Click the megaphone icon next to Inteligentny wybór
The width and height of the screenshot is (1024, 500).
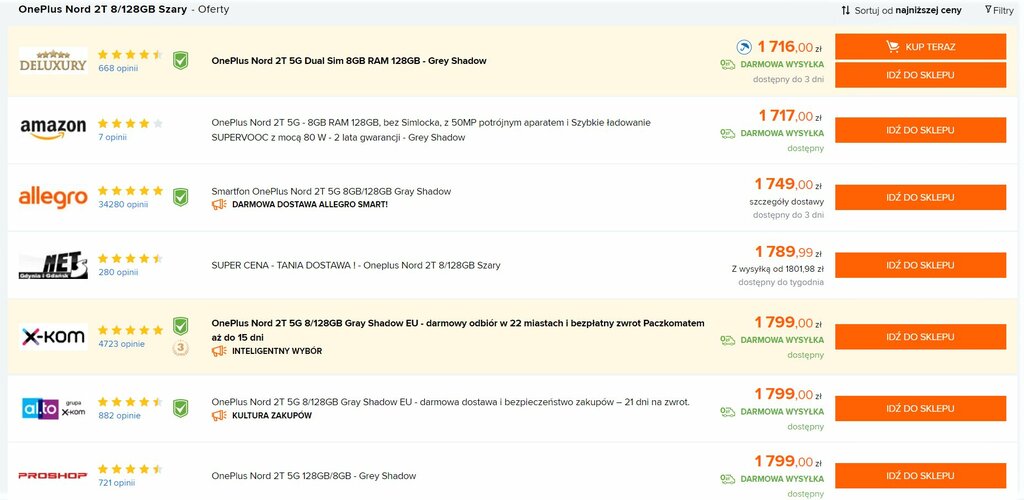(x=219, y=351)
